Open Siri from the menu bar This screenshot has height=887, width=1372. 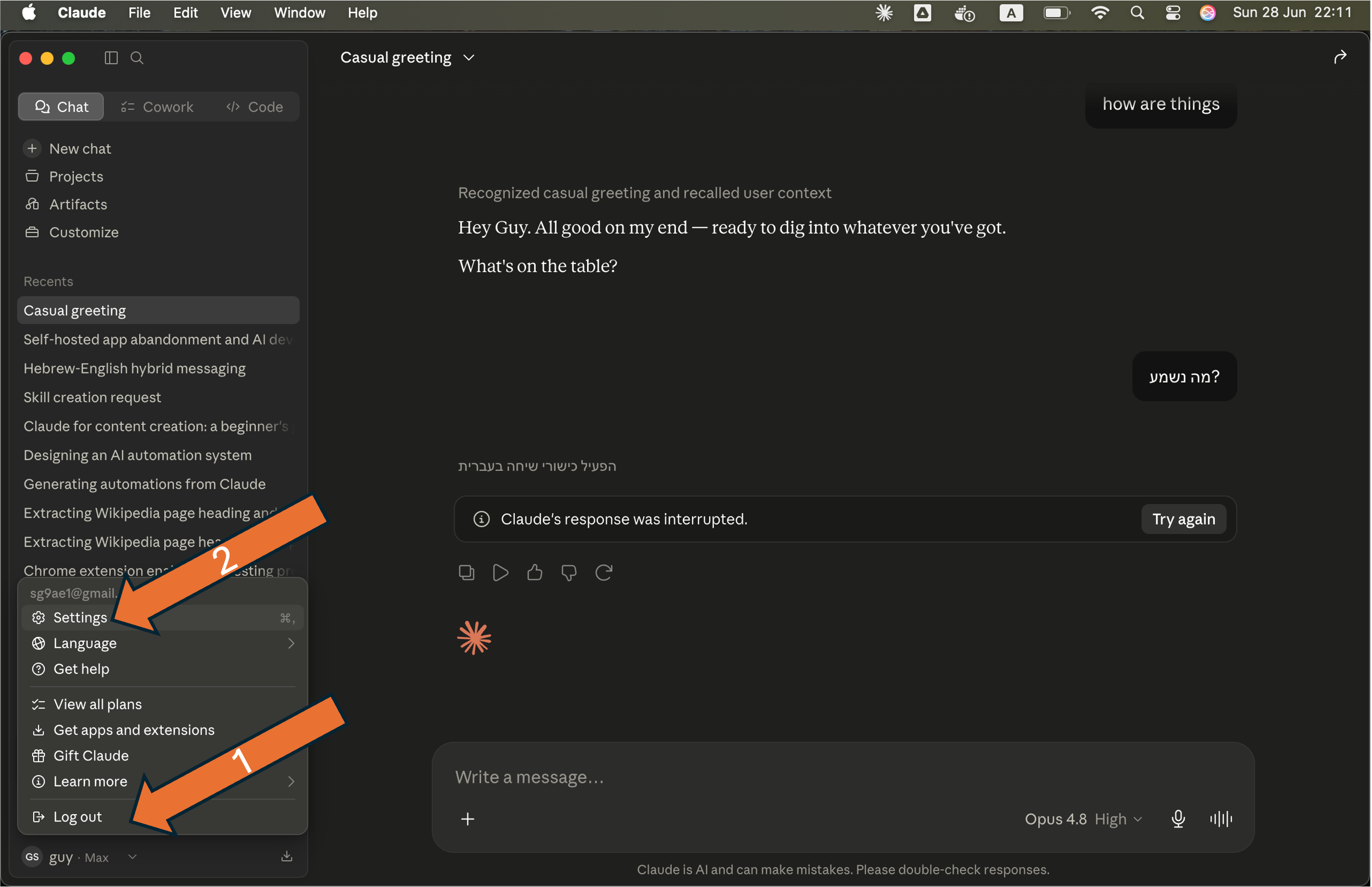1207,13
